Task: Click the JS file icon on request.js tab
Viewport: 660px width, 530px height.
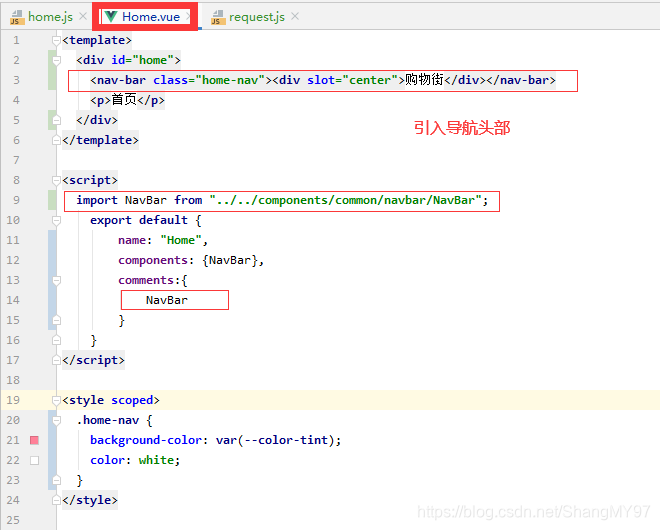Action: [218, 17]
